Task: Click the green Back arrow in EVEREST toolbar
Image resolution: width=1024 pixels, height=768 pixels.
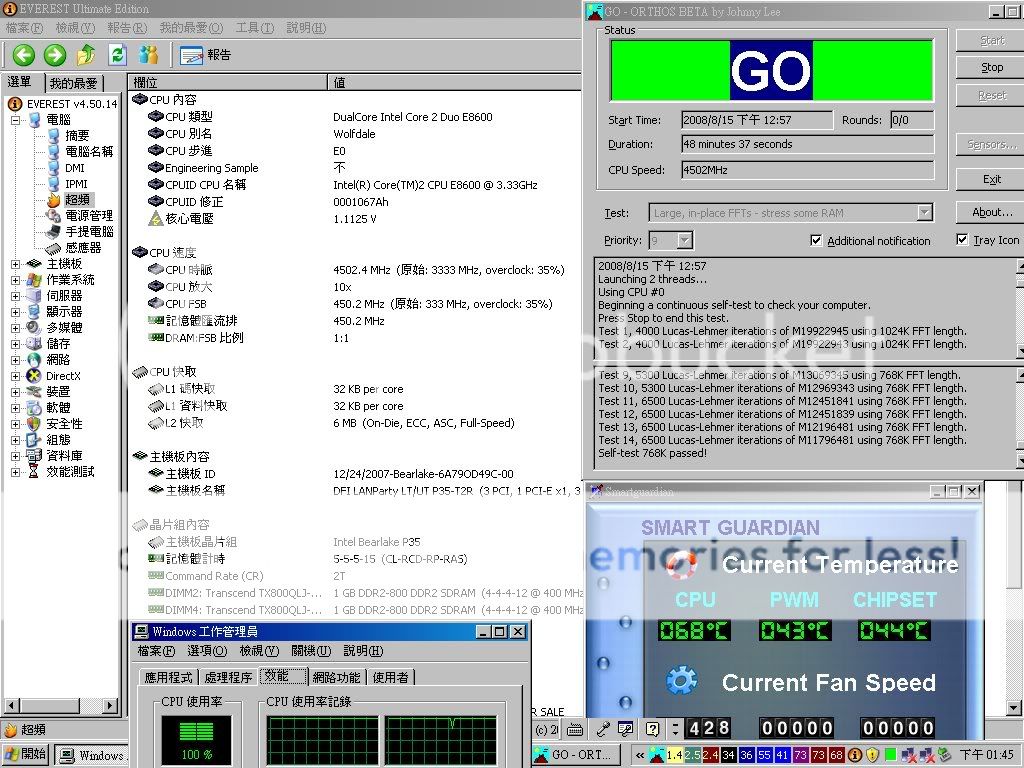Action: 23,55
